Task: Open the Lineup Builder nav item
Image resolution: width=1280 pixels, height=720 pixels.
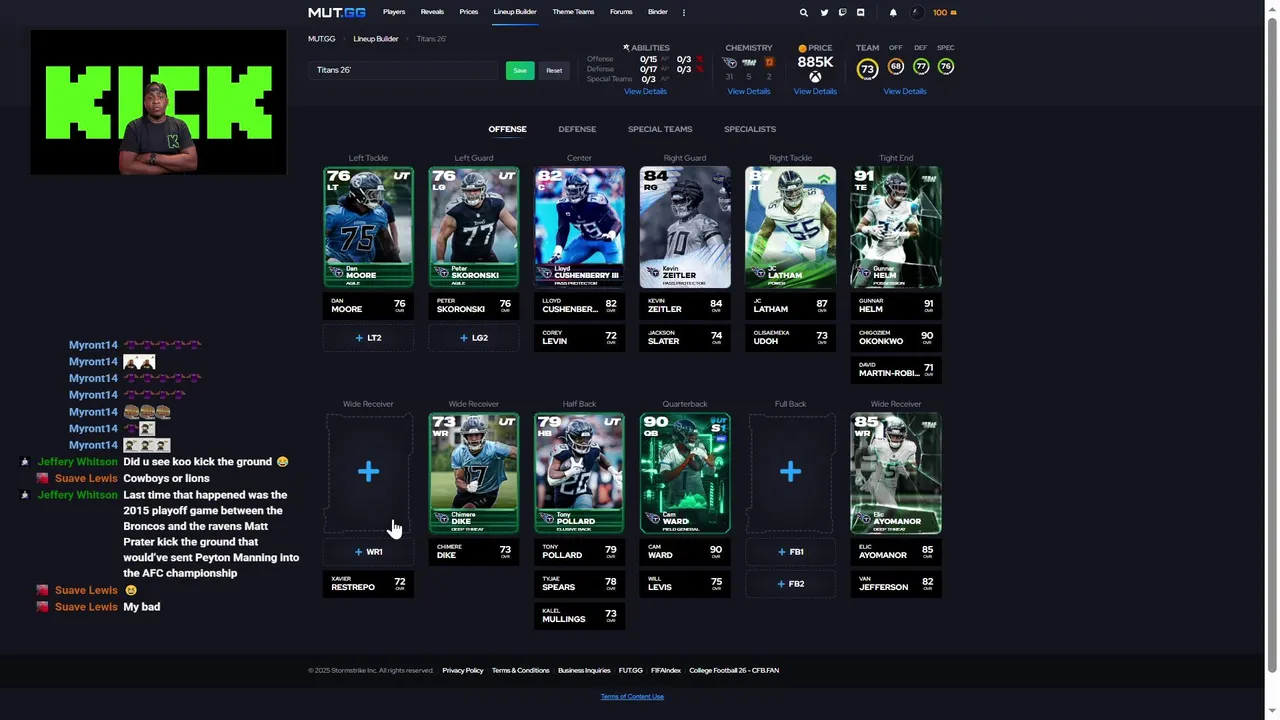Action: [x=515, y=12]
